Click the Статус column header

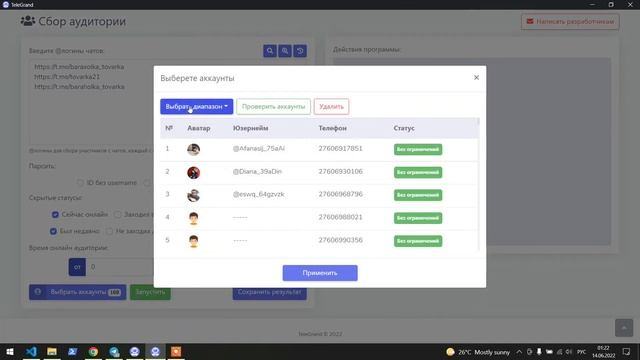click(x=404, y=128)
